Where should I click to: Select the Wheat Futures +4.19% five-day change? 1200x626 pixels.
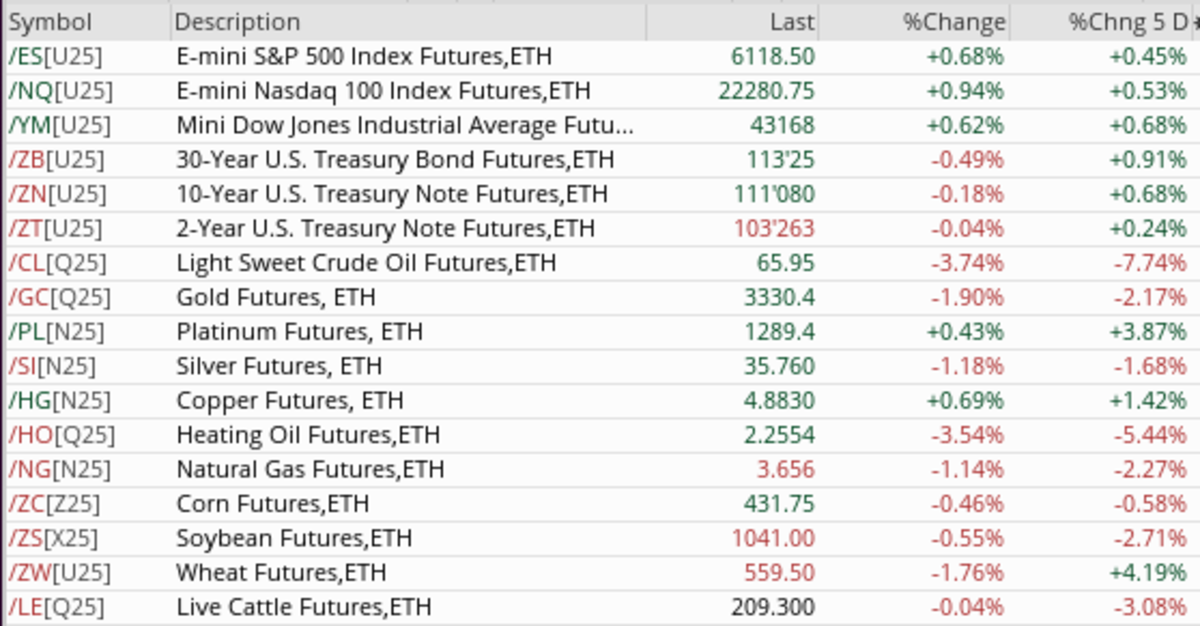(x=1148, y=573)
